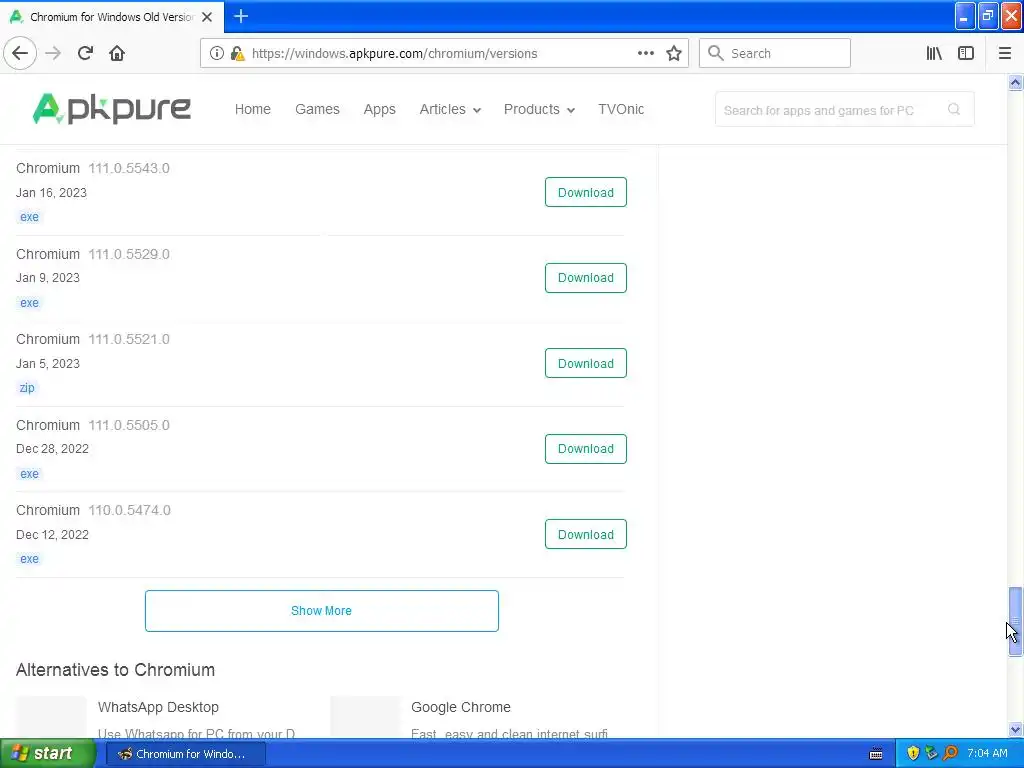Download Chromium 111.0.5543.0

[x=586, y=192]
